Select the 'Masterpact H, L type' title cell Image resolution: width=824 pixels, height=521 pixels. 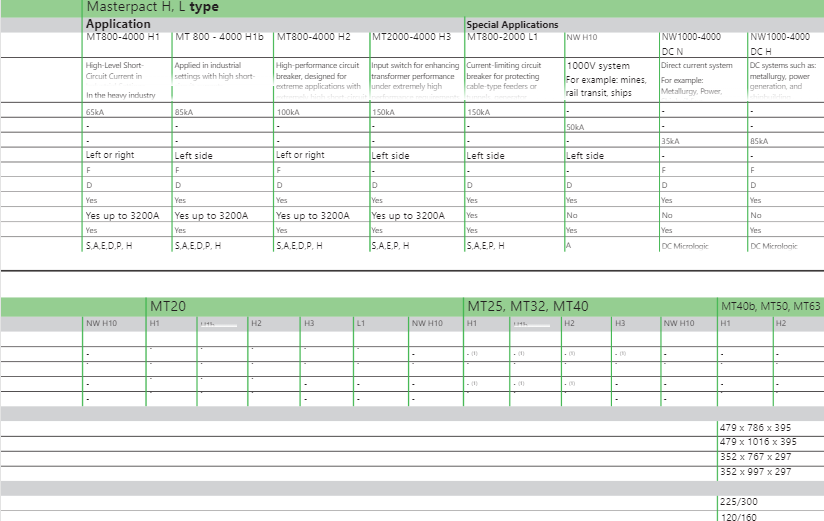[x=152, y=7]
